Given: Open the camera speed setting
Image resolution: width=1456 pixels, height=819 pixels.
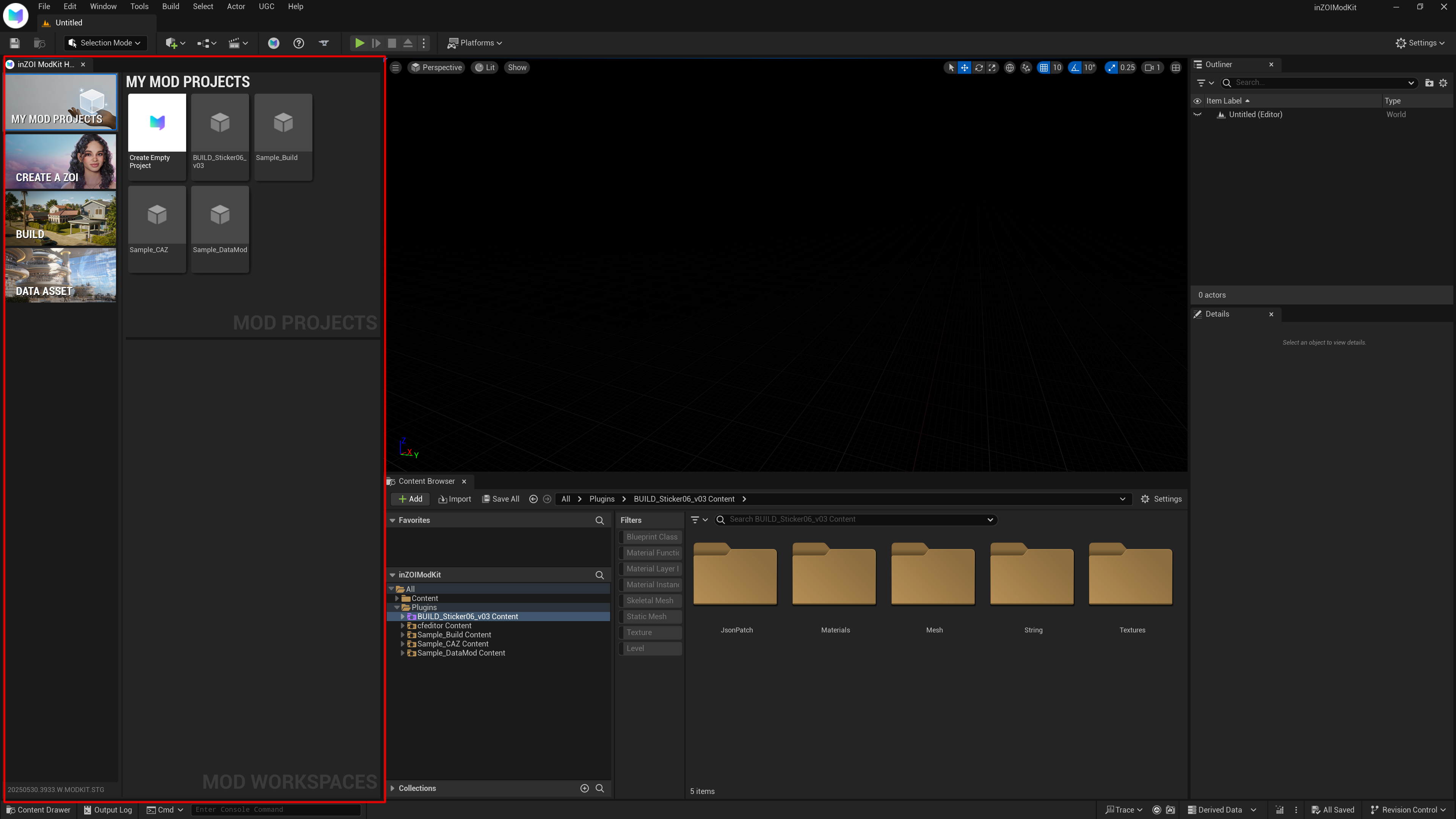Looking at the screenshot, I should click(x=1153, y=67).
